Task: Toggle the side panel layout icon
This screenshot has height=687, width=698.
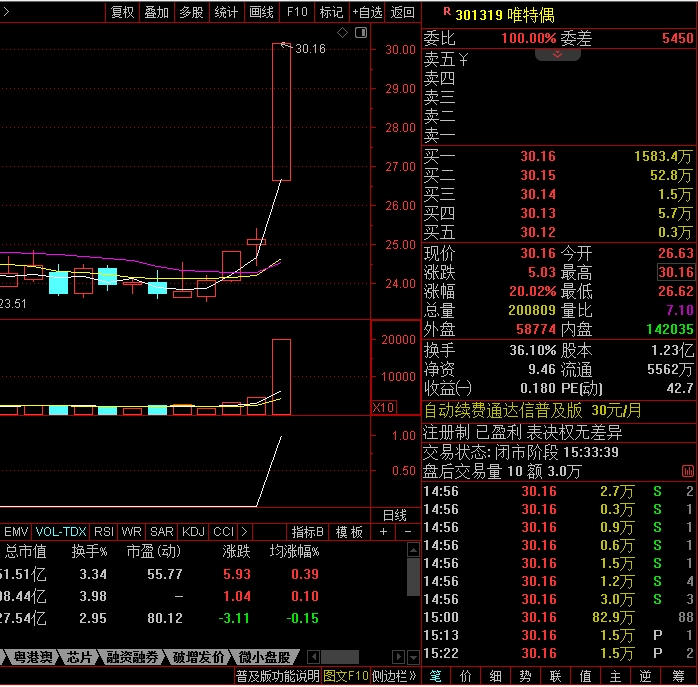Action: [361, 33]
